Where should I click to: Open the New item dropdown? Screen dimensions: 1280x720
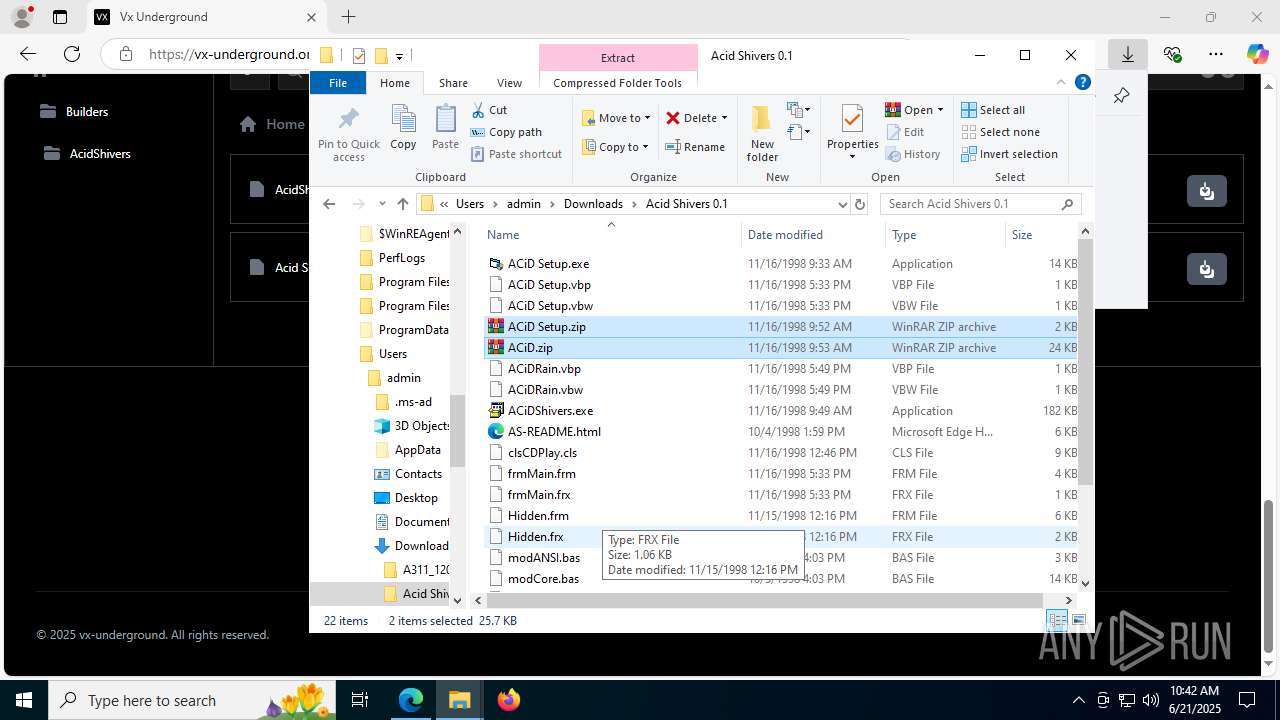798,110
